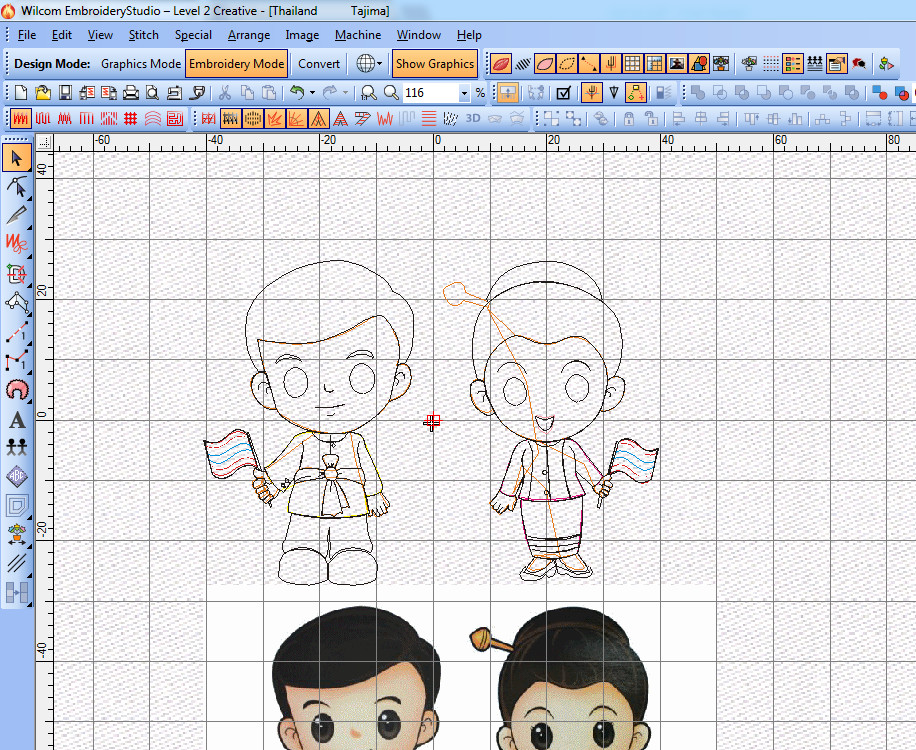Open the Team Names tool

coord(17,447)
